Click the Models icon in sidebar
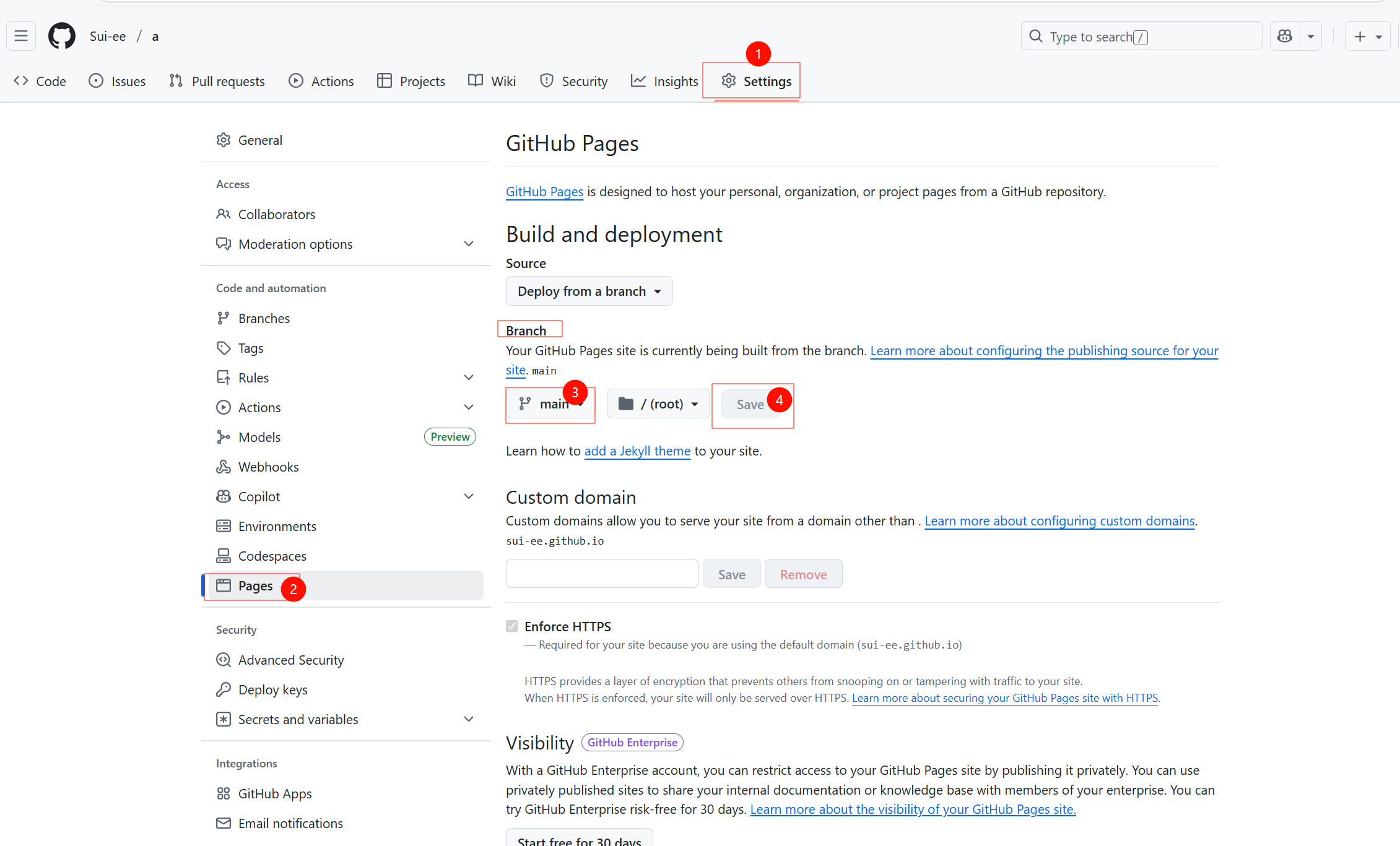 click(x=224, y=437)
